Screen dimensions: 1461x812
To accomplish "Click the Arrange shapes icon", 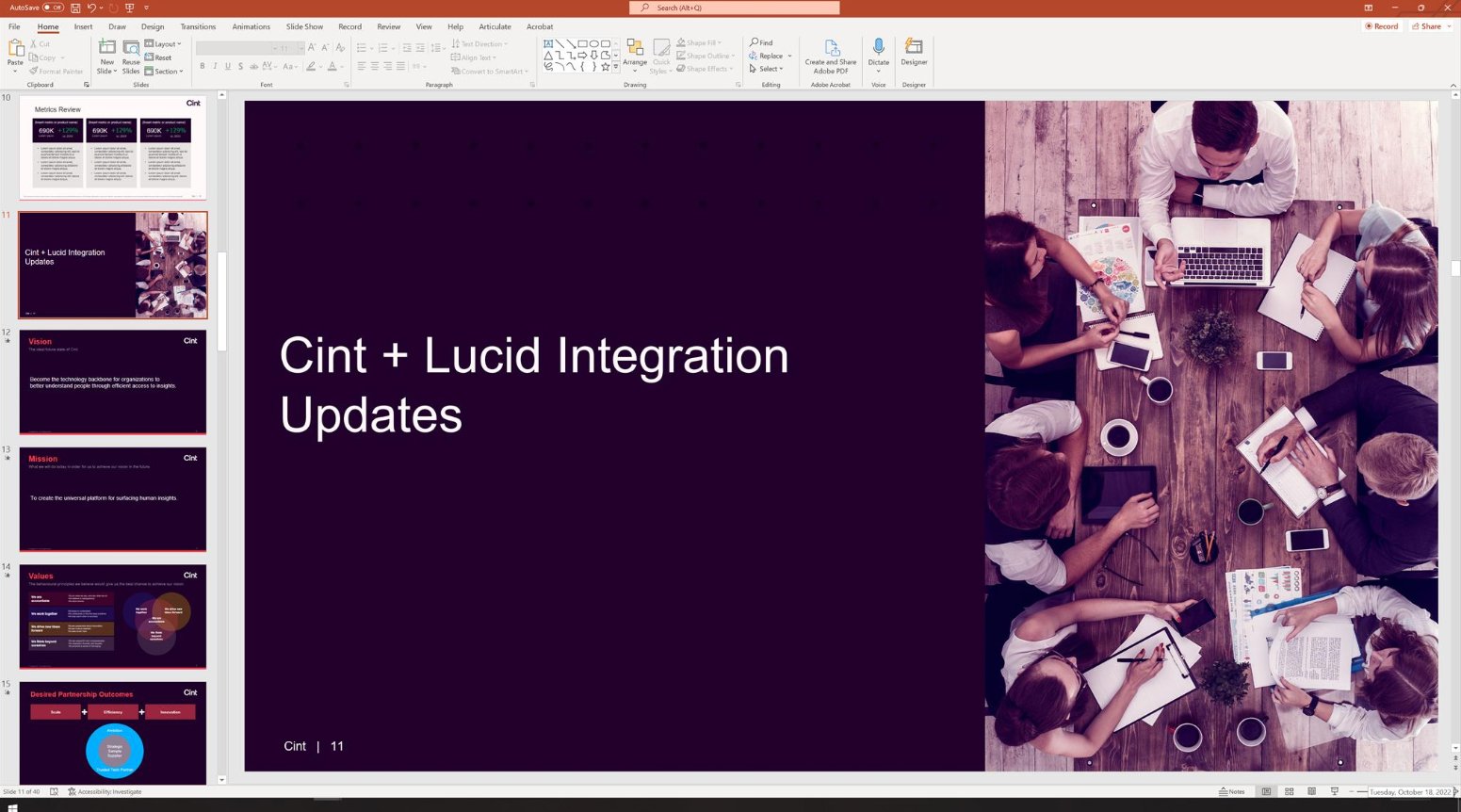I will click(x=635, y=55).
